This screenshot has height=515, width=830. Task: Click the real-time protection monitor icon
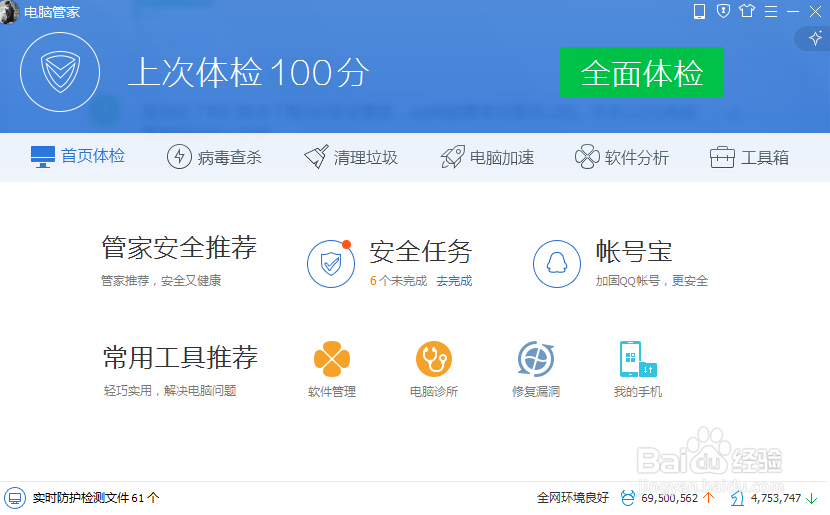pos(15,498)
